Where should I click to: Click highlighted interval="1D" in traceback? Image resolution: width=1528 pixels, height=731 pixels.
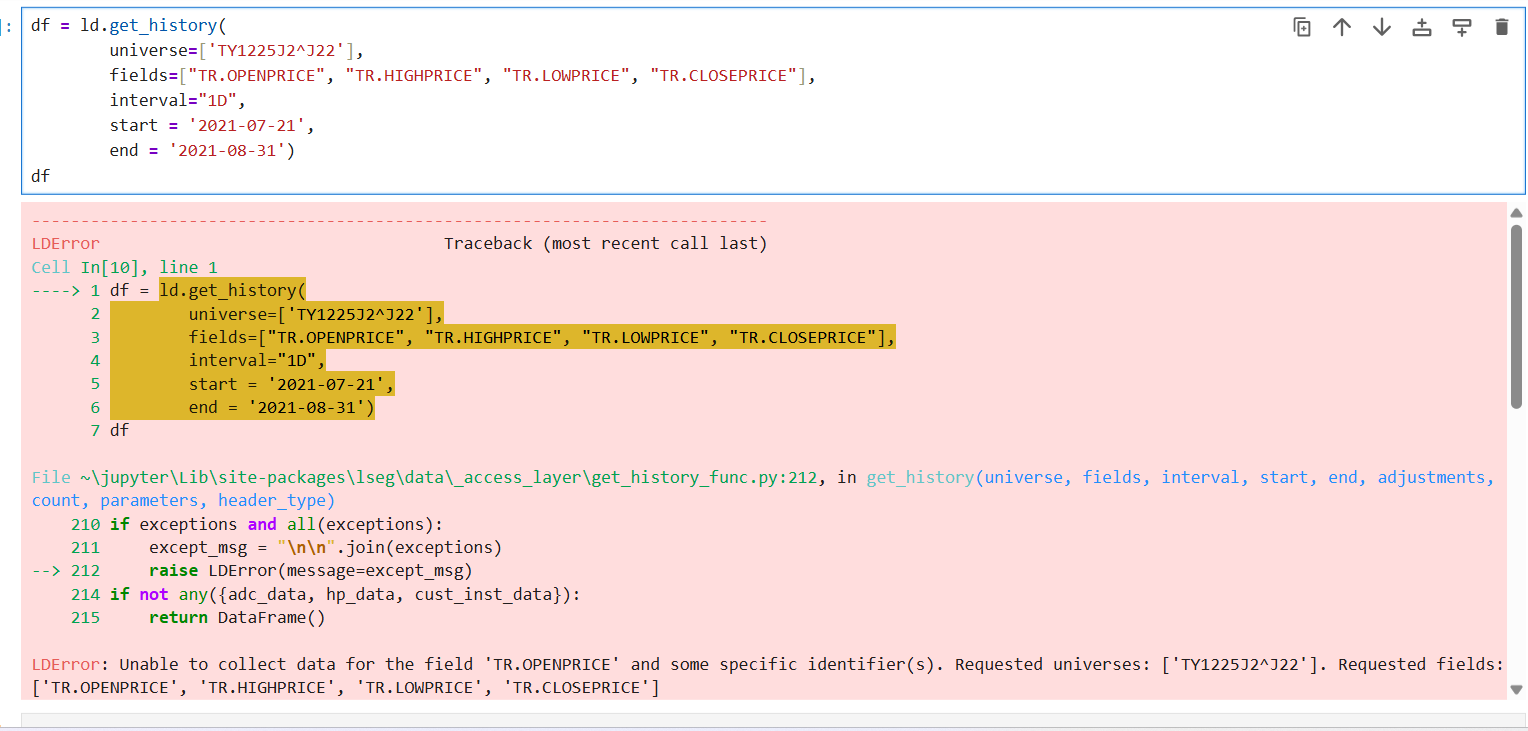[x=257, y=361]
